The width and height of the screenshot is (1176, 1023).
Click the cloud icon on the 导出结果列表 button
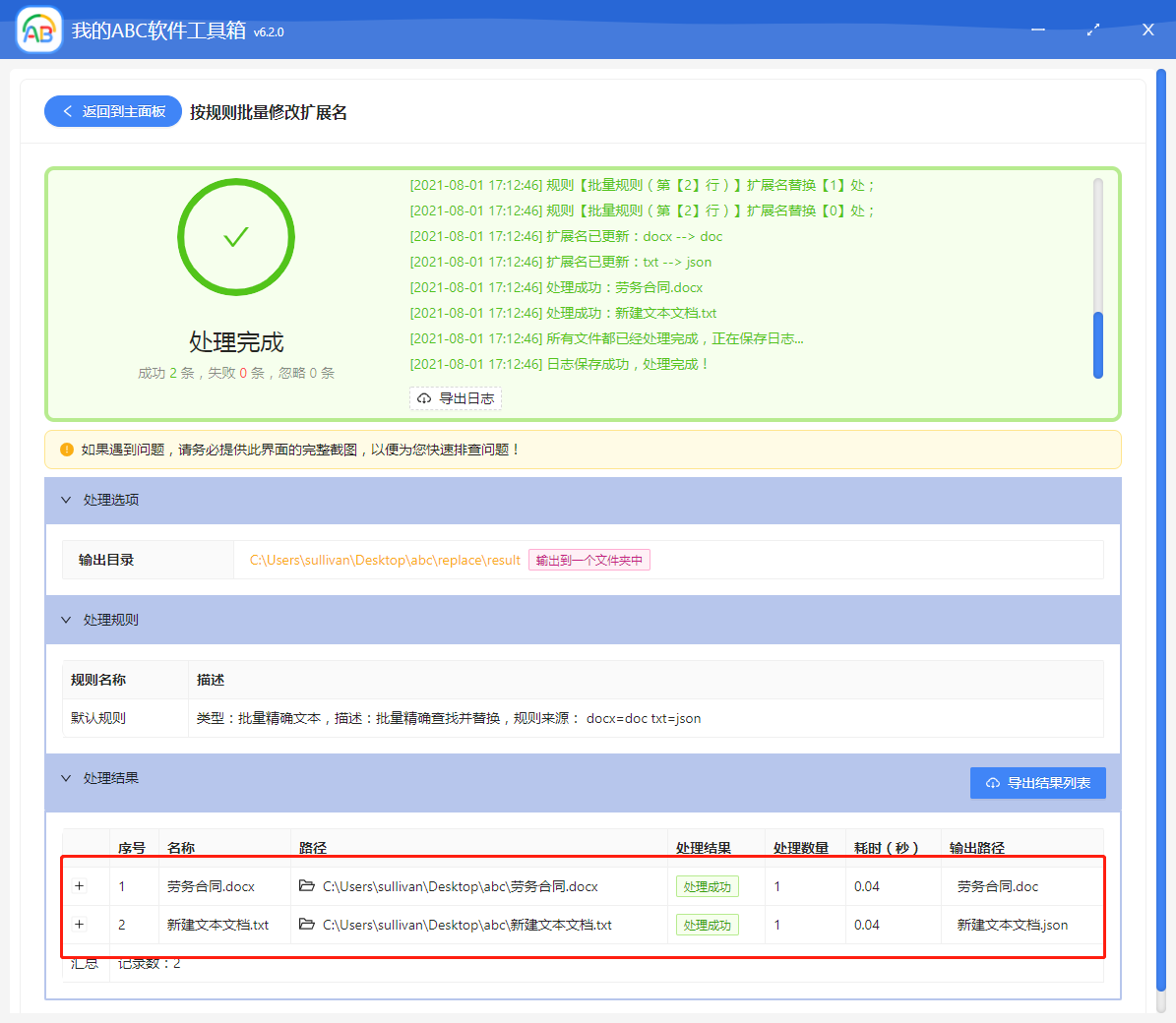[x=994, y=782]
